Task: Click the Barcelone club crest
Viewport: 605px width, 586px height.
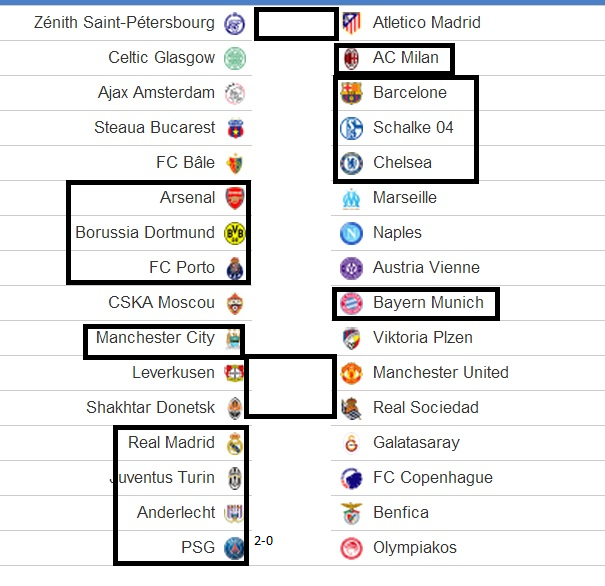Action: 352,93
